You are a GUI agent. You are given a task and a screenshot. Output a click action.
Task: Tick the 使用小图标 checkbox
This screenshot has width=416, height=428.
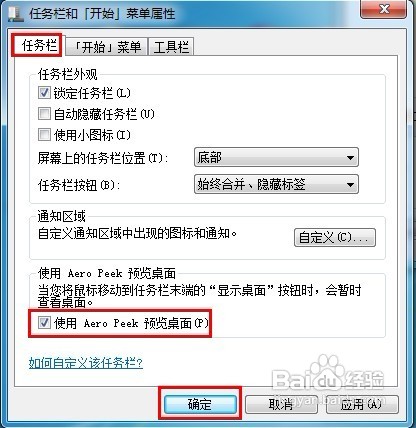click(x=44, y=135)
